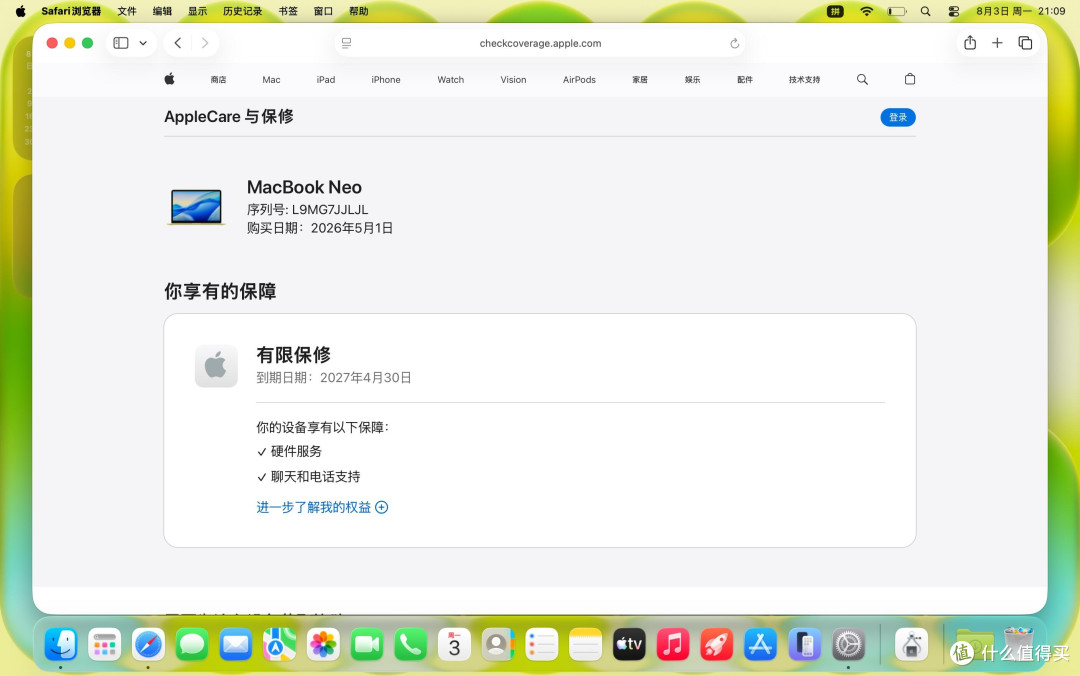Reload the current page
The width and height of the screenshot is (1080, 676).
734,43
